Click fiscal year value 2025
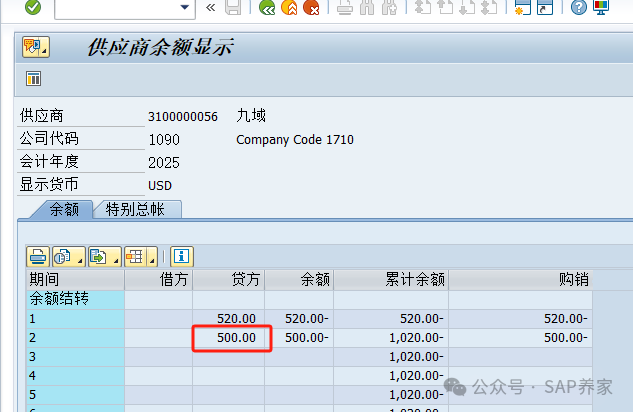The height and width of the screenshot is (412, 633). (164, 163)
